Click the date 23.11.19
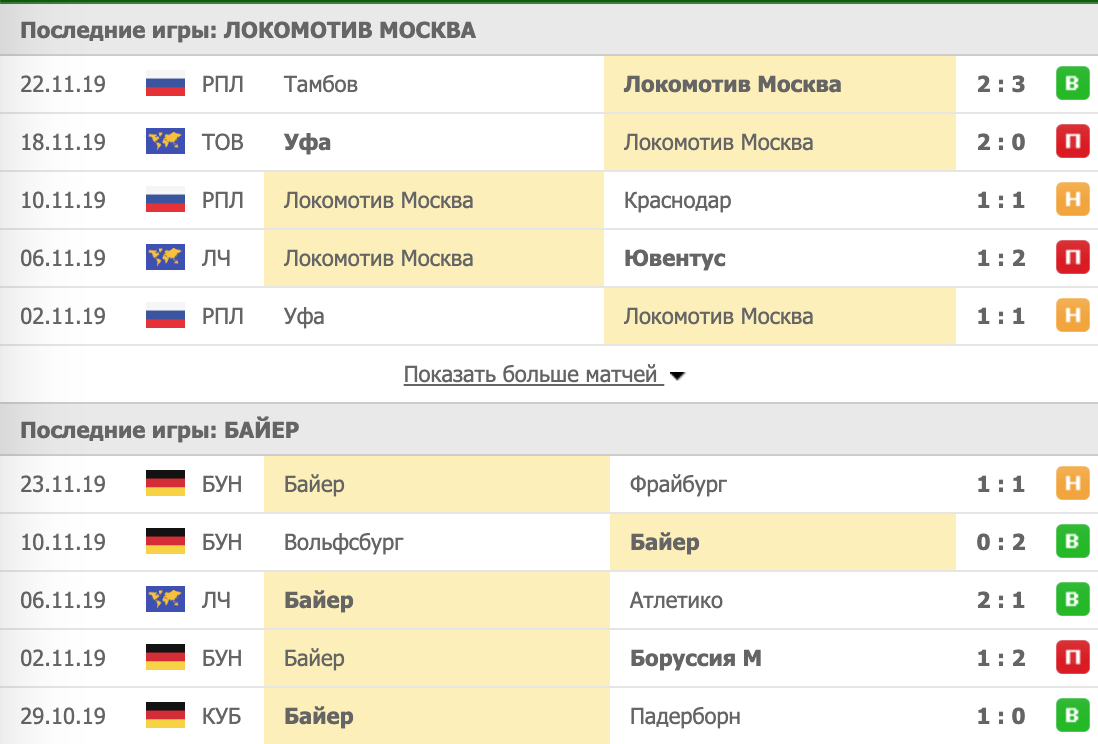The image size is (1098, 744). (62, 484)
